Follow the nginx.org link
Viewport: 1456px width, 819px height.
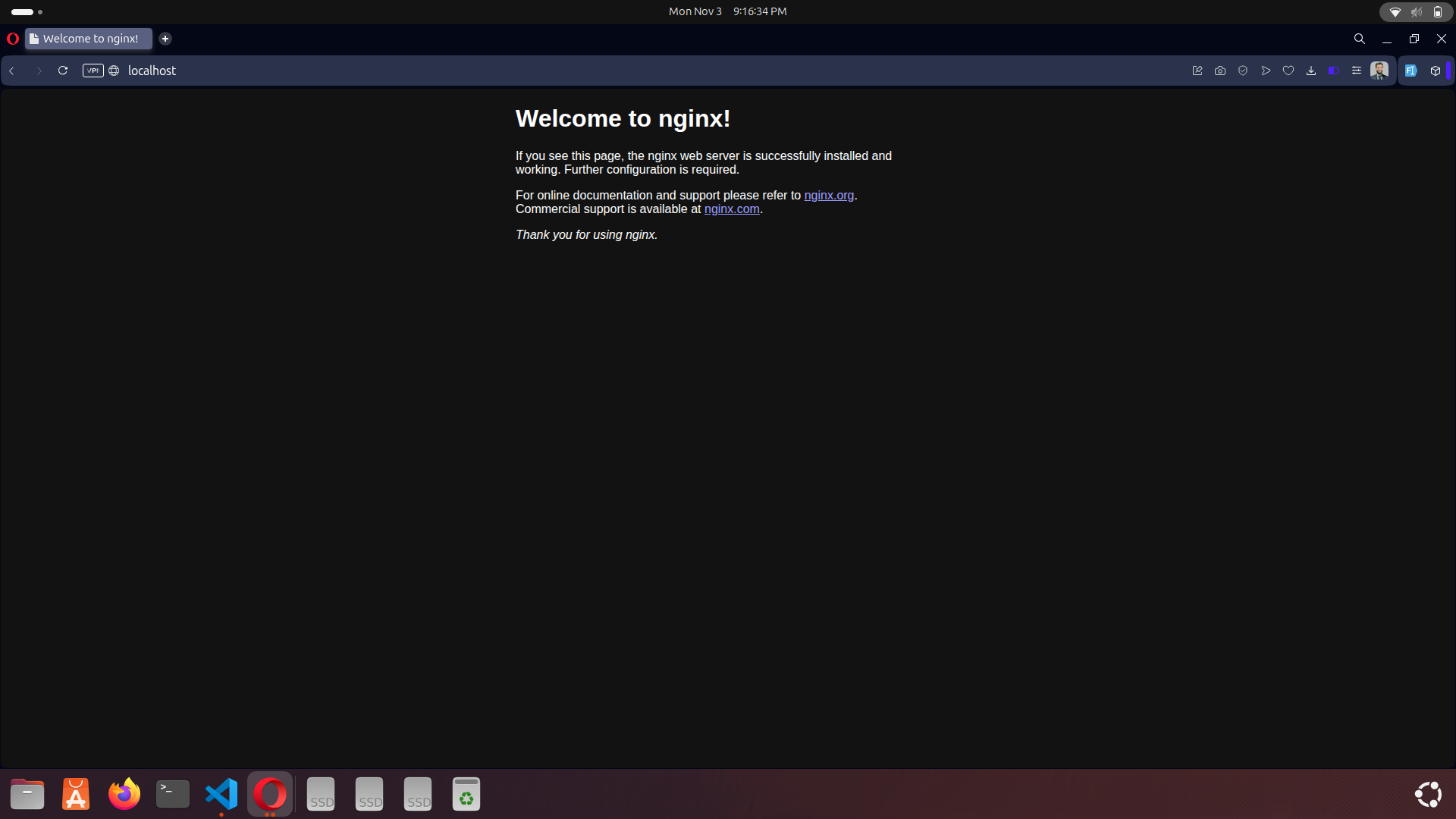click(828, 195)
